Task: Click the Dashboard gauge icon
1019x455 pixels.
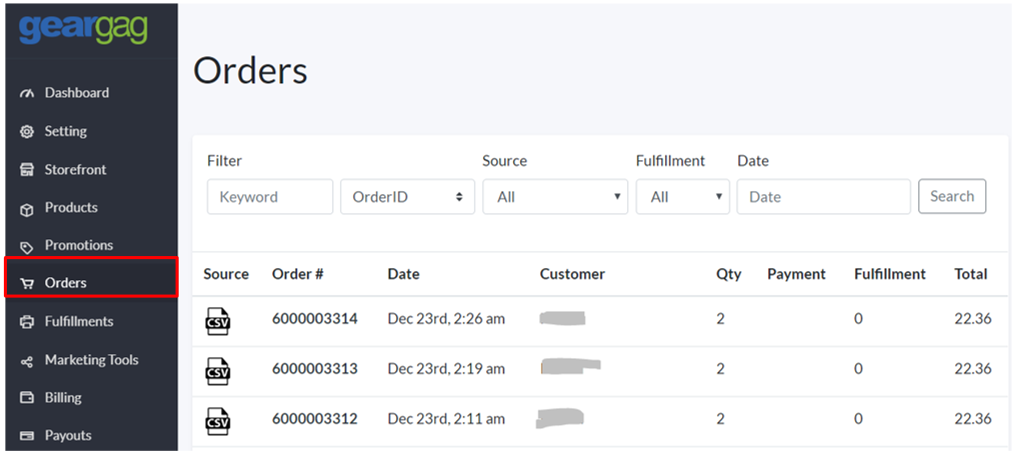Action: pos(27,93)
